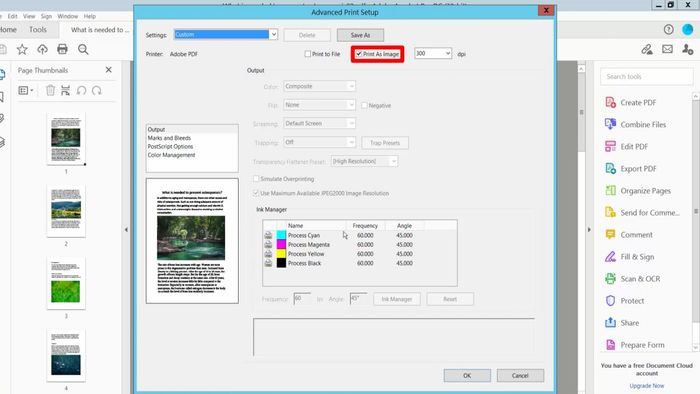Click the Edit PDF tool icon
The width and height of the screenshot is (700, 394).
610,146
